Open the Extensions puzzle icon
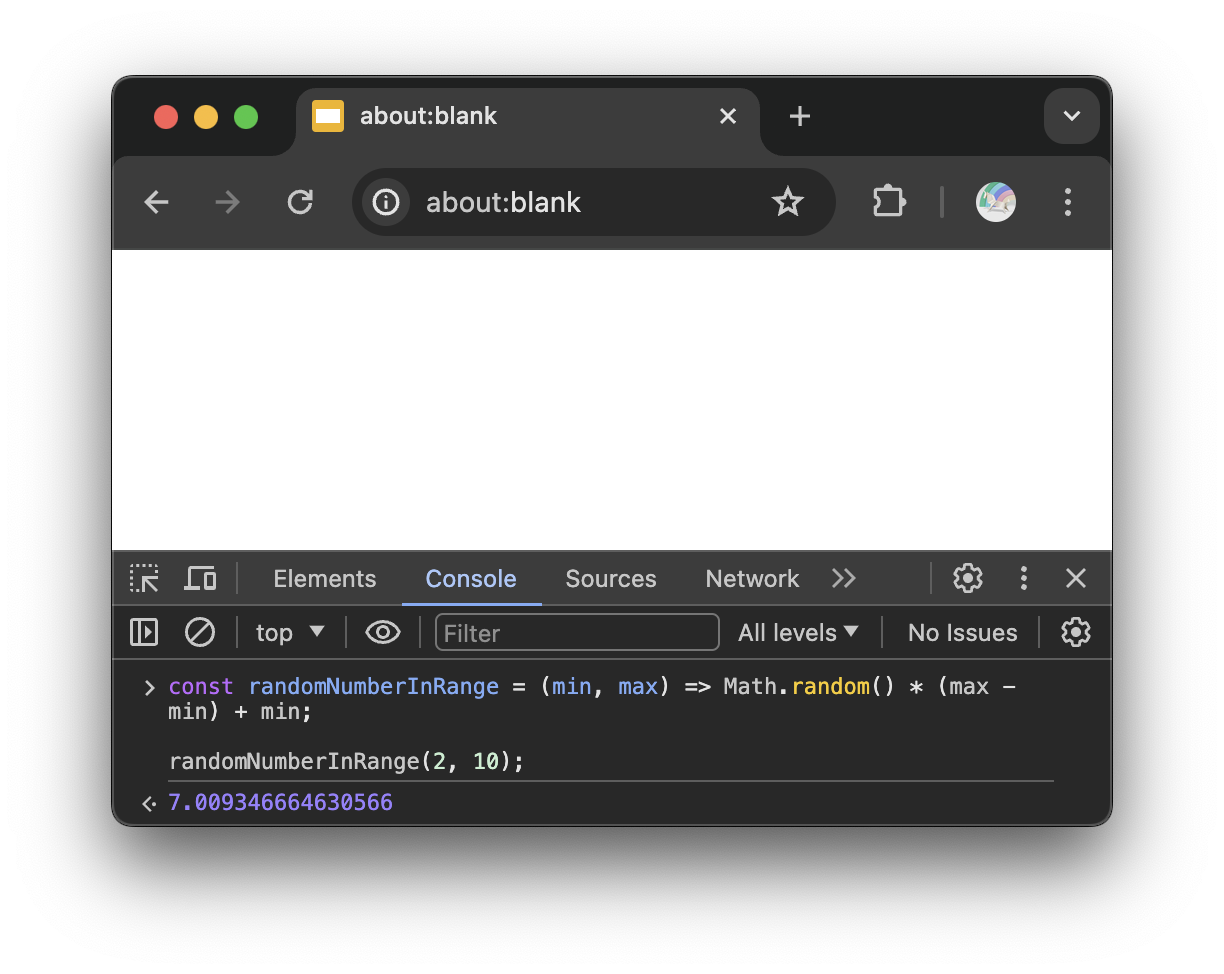The height and width of the screenshot is (974, 1224). (889, 203)
